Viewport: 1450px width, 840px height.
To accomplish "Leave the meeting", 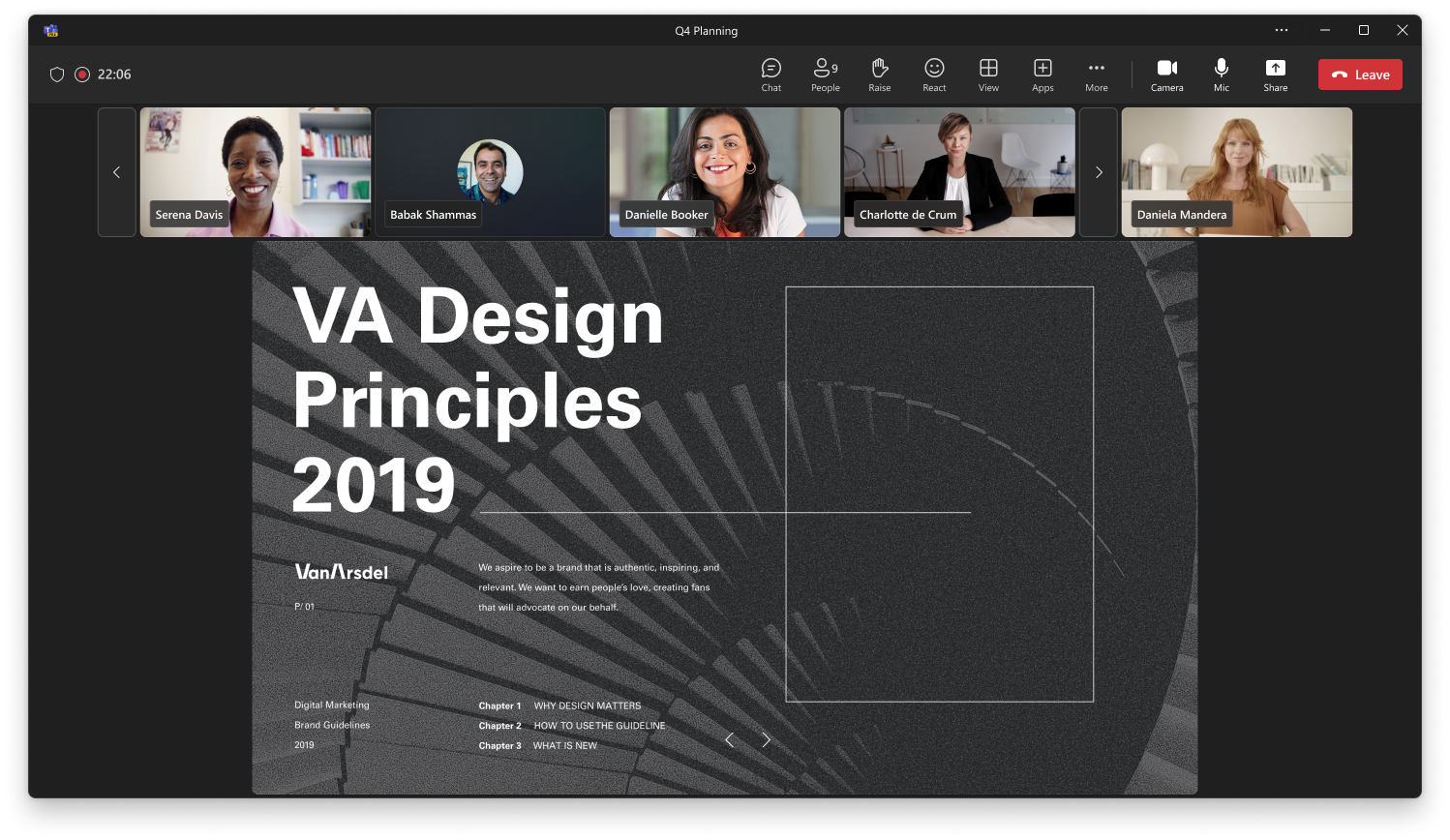I will [1360, 75].
